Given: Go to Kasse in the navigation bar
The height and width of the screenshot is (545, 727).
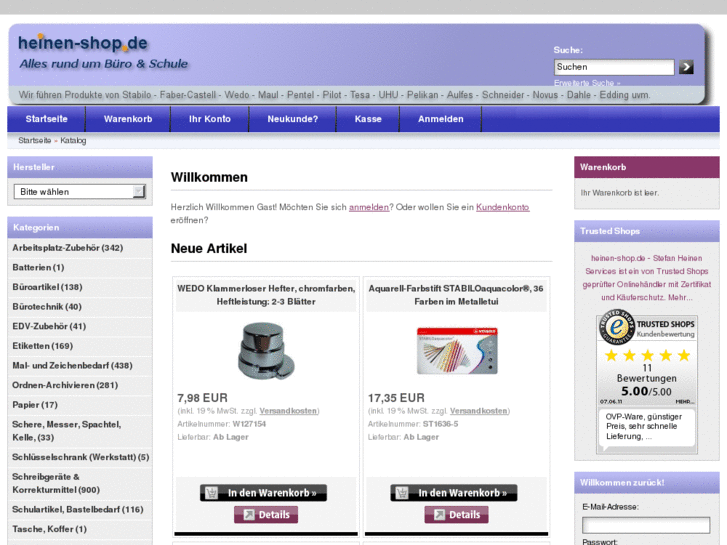Looking at the screenshot, I should [368, 119].
